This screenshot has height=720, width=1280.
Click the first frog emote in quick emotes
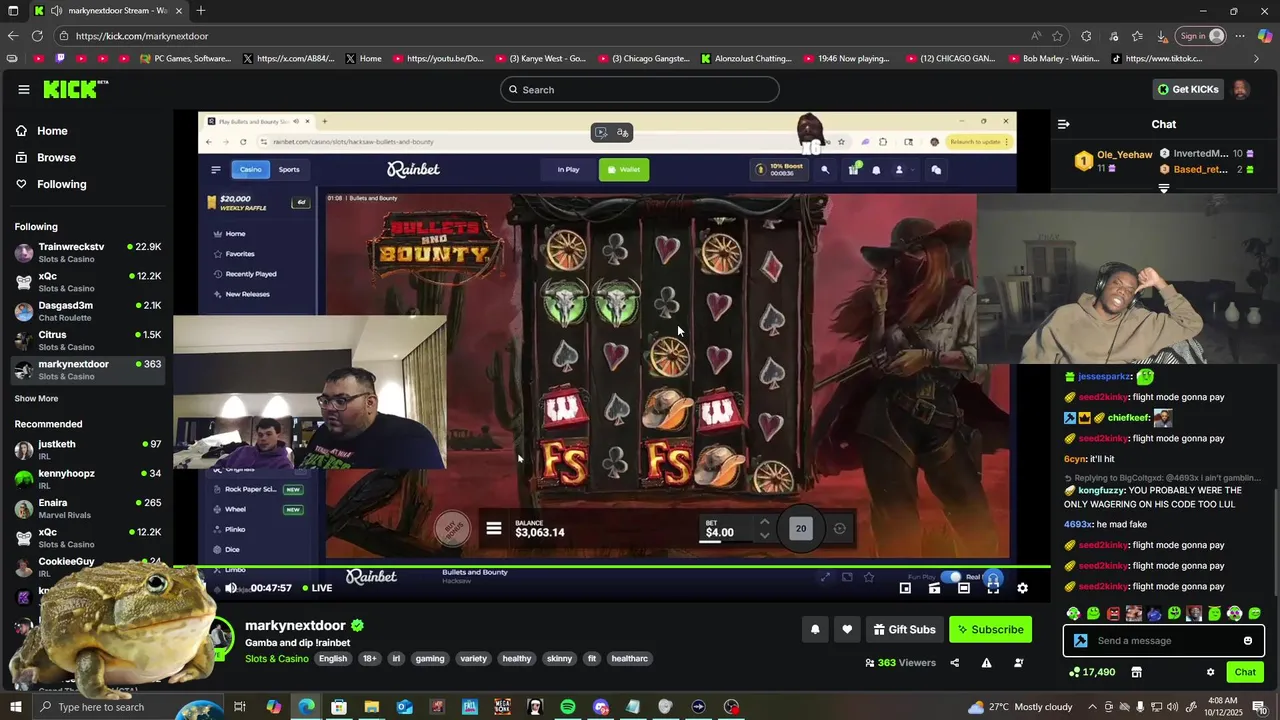pyautogui.click(x=1073, y=613)
